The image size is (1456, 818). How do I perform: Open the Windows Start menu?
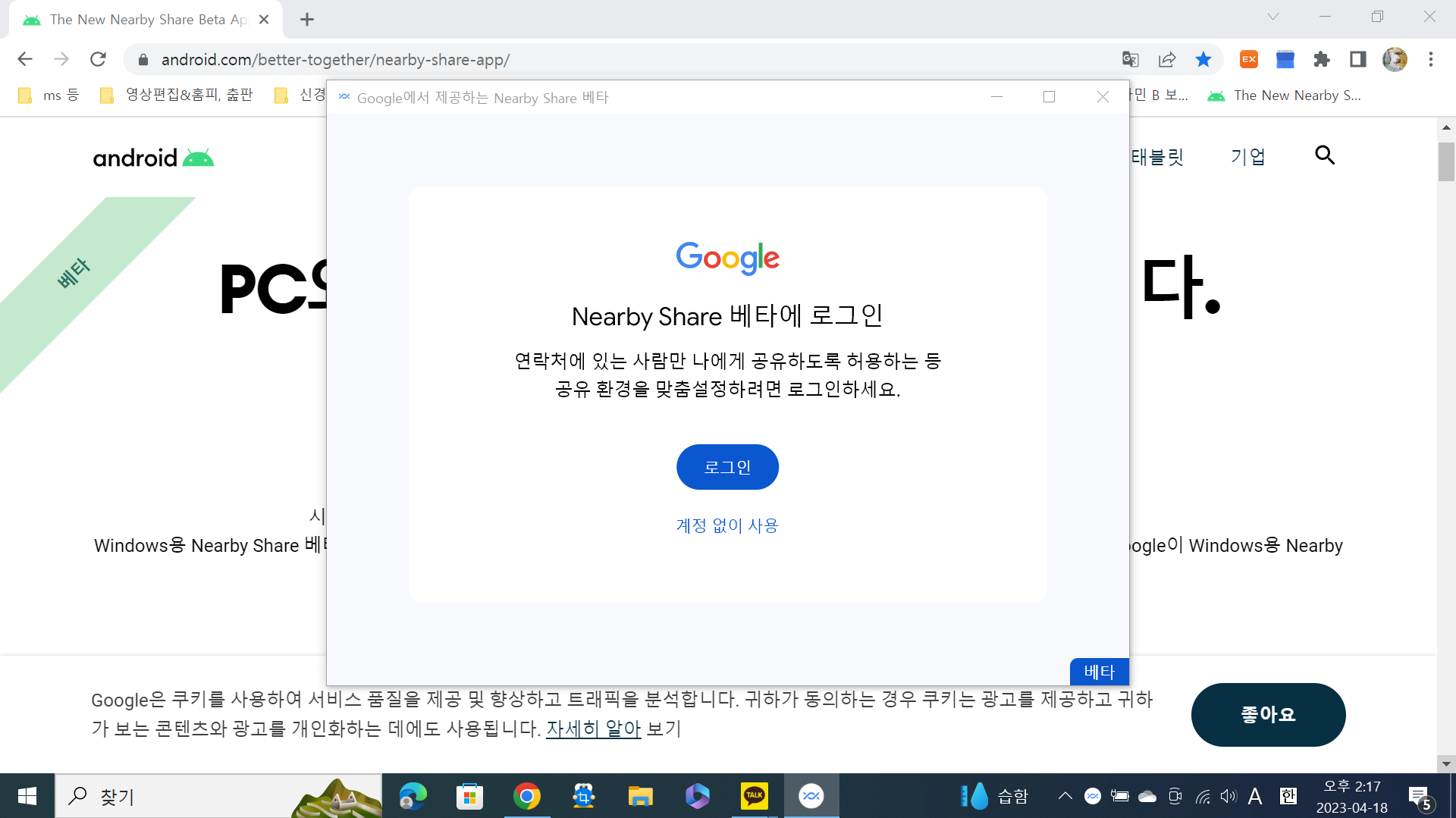[x=27, y=796]
